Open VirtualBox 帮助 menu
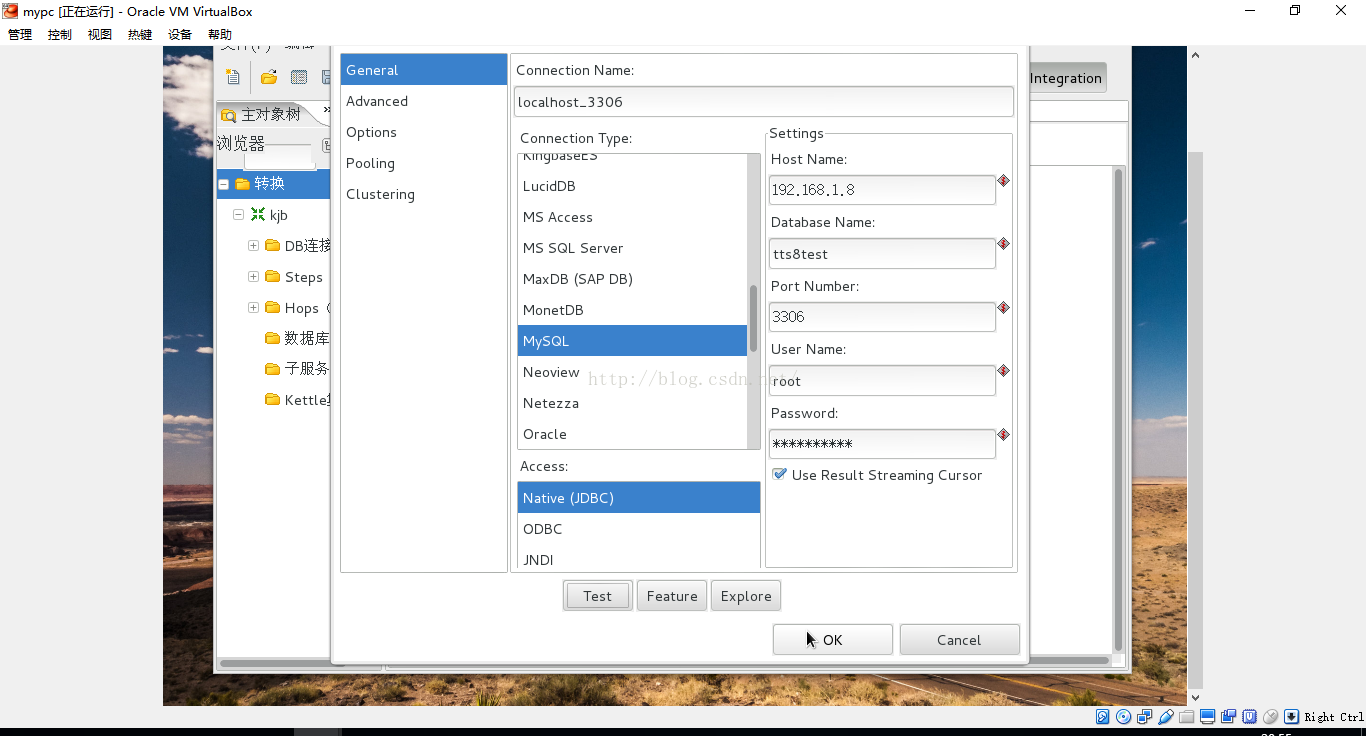 coord(220,34)
